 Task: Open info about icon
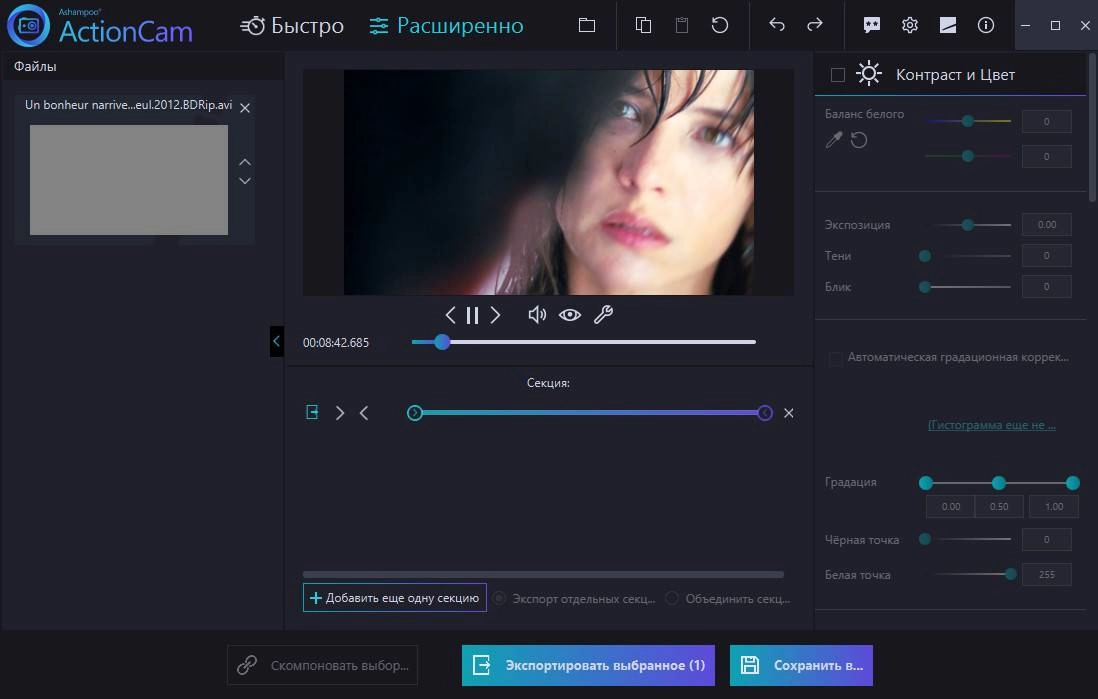(x=985, y=26)
